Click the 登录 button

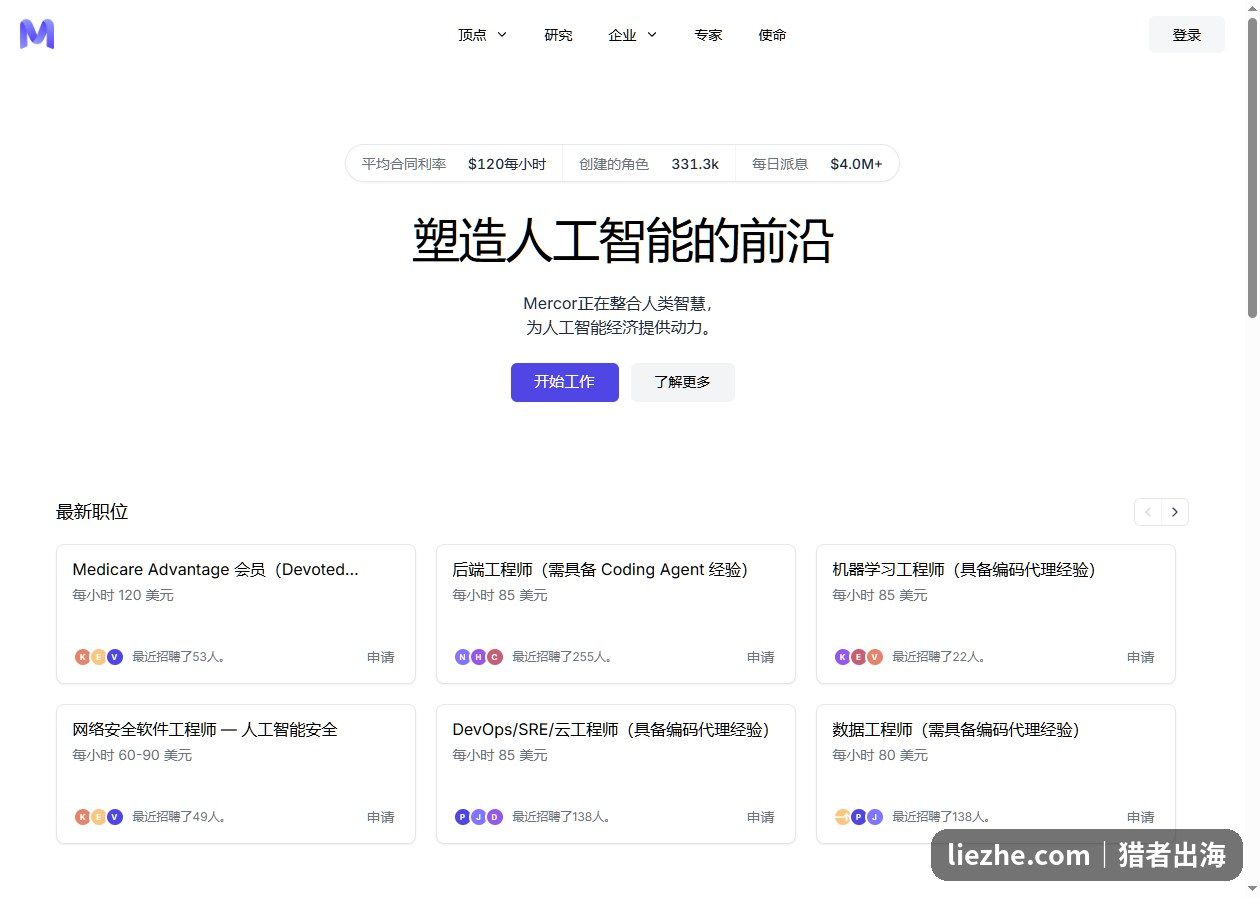(1187, 35)
